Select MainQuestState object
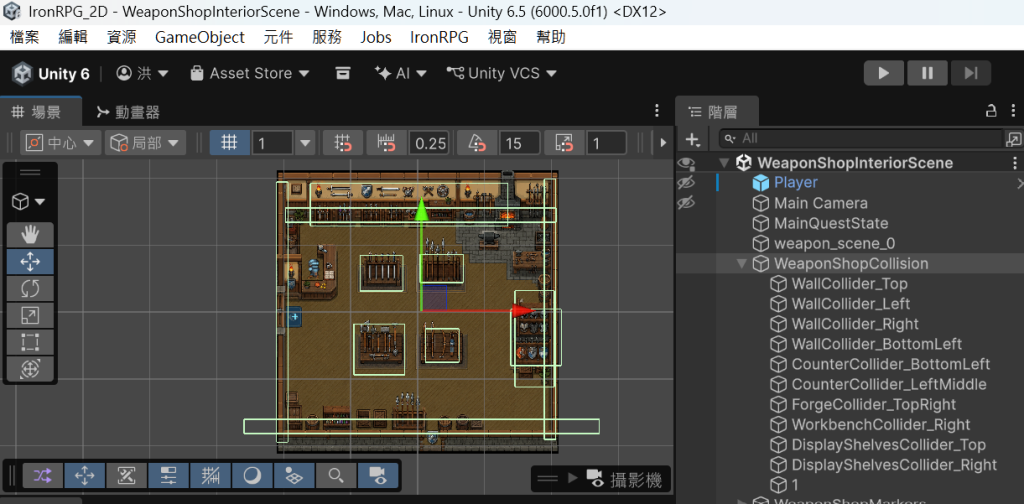1024x504 pixels. click(831, 223)
